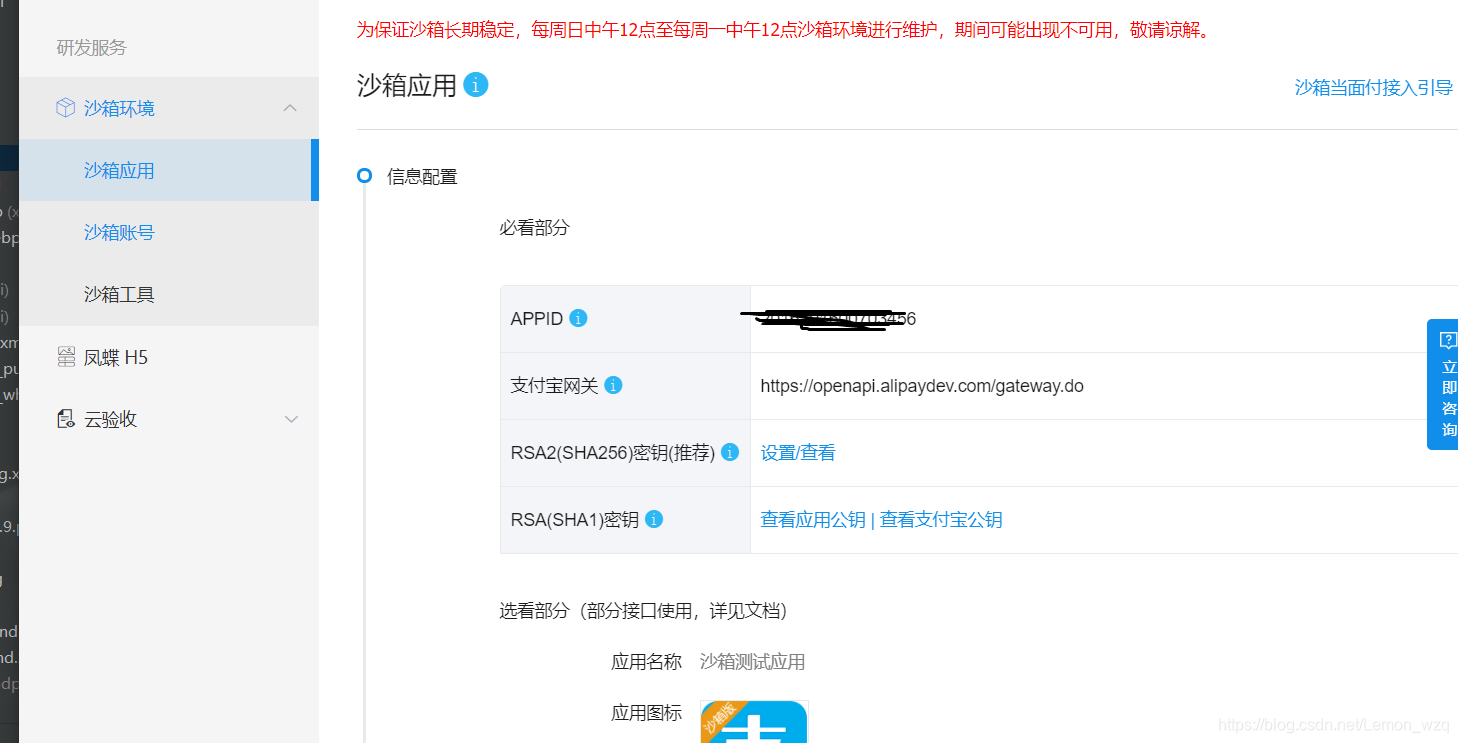Click the 信息配置 step label
Viewport: 1458px width, 743px height.
(x=422, y=177)
